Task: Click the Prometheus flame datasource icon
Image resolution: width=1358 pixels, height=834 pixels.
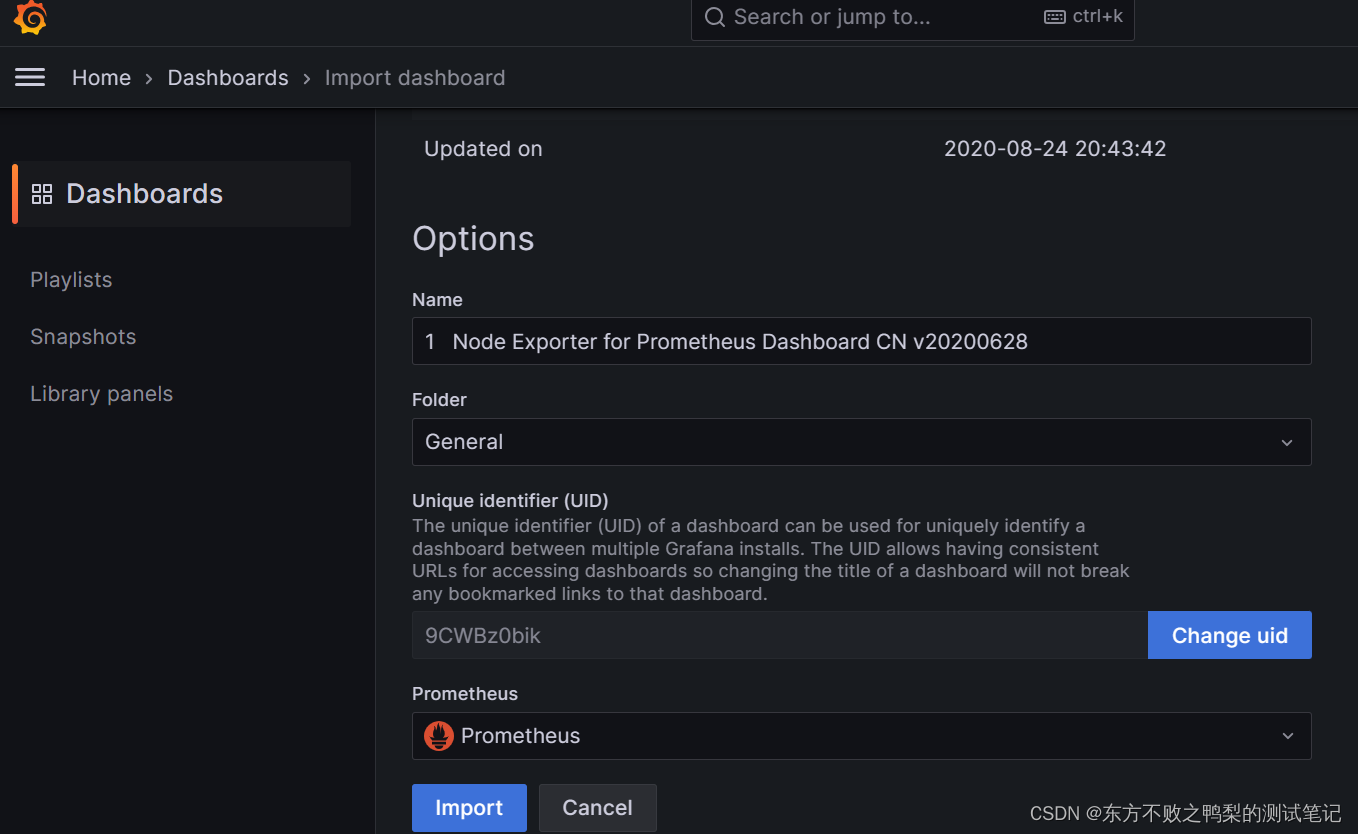Action: click(438, 736)
